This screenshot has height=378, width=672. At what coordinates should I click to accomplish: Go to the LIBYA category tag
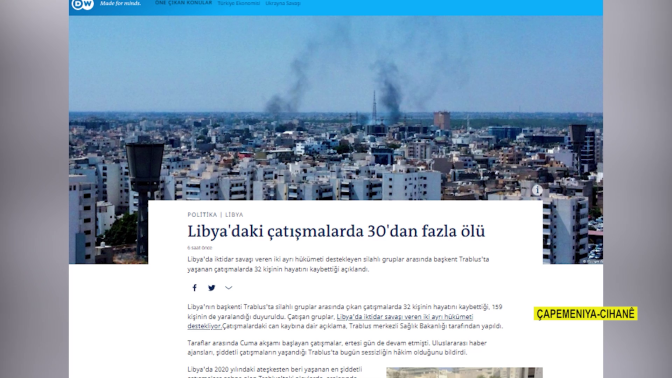[x=234, y=215]
